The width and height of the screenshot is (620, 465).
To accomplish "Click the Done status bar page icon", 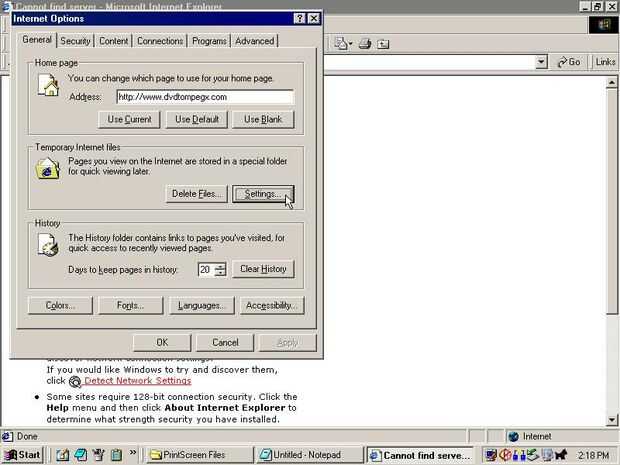I will pos(7,436).
